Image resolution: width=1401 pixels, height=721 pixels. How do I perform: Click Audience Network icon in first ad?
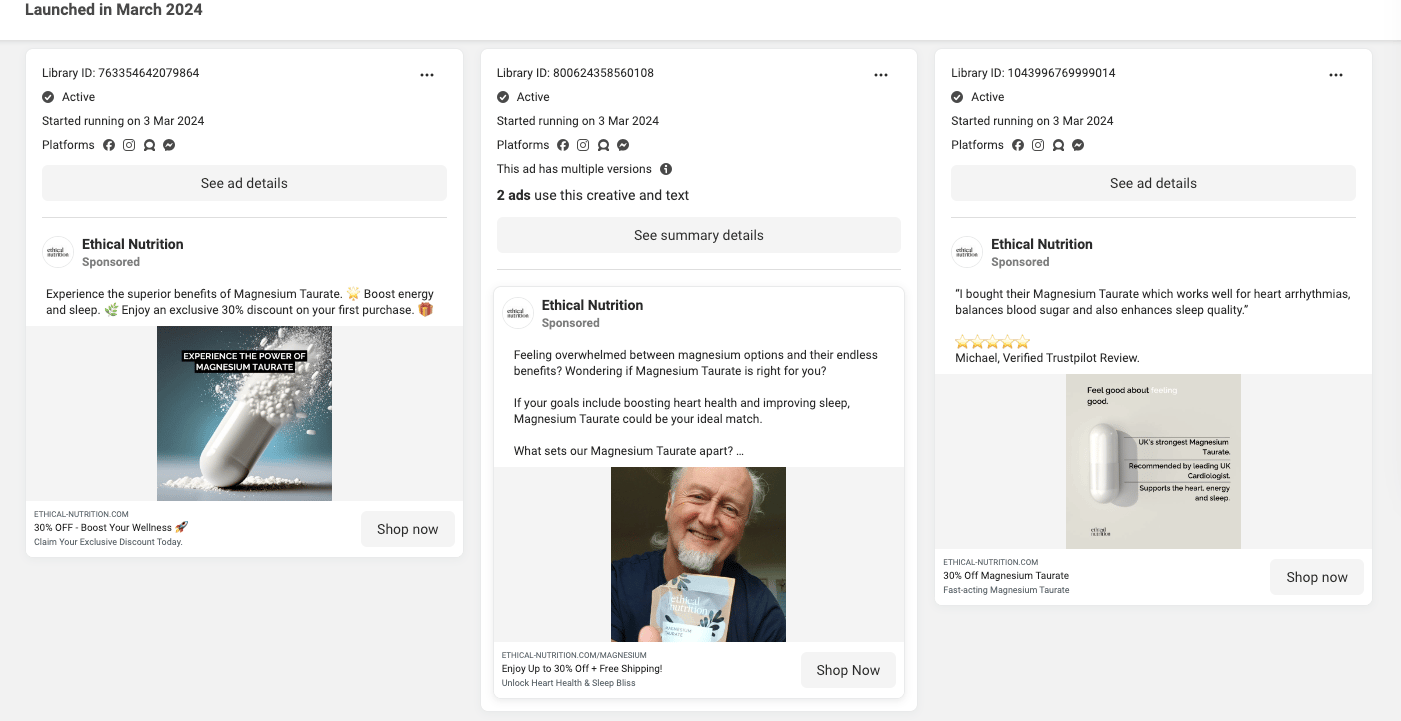point(149,145)
